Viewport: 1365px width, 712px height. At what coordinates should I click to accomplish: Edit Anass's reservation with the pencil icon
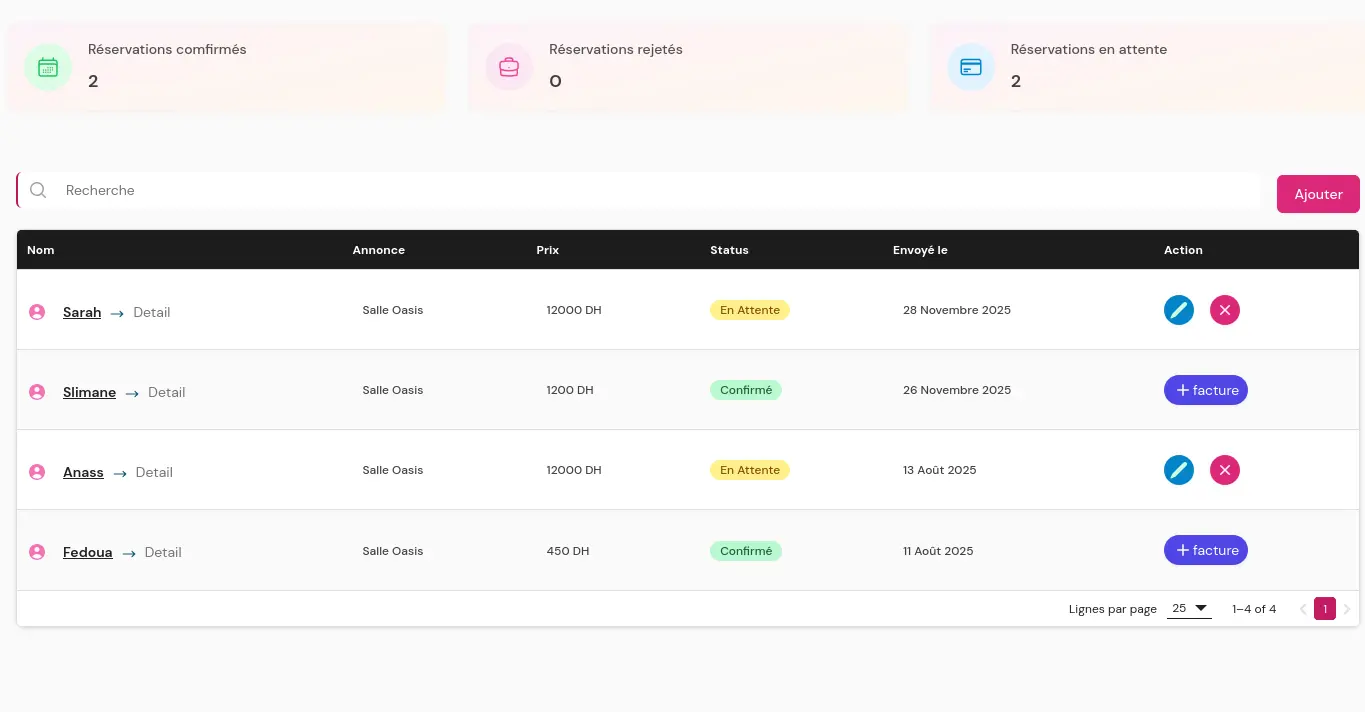point(1179,470)
